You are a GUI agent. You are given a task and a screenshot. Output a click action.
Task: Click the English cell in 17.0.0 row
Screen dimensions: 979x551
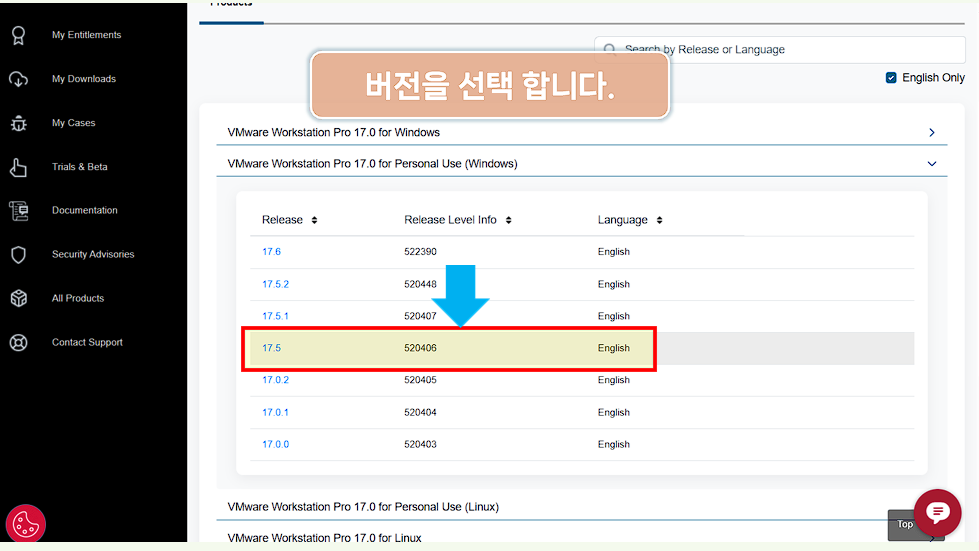pyautogui.click(x=614, y=444)
